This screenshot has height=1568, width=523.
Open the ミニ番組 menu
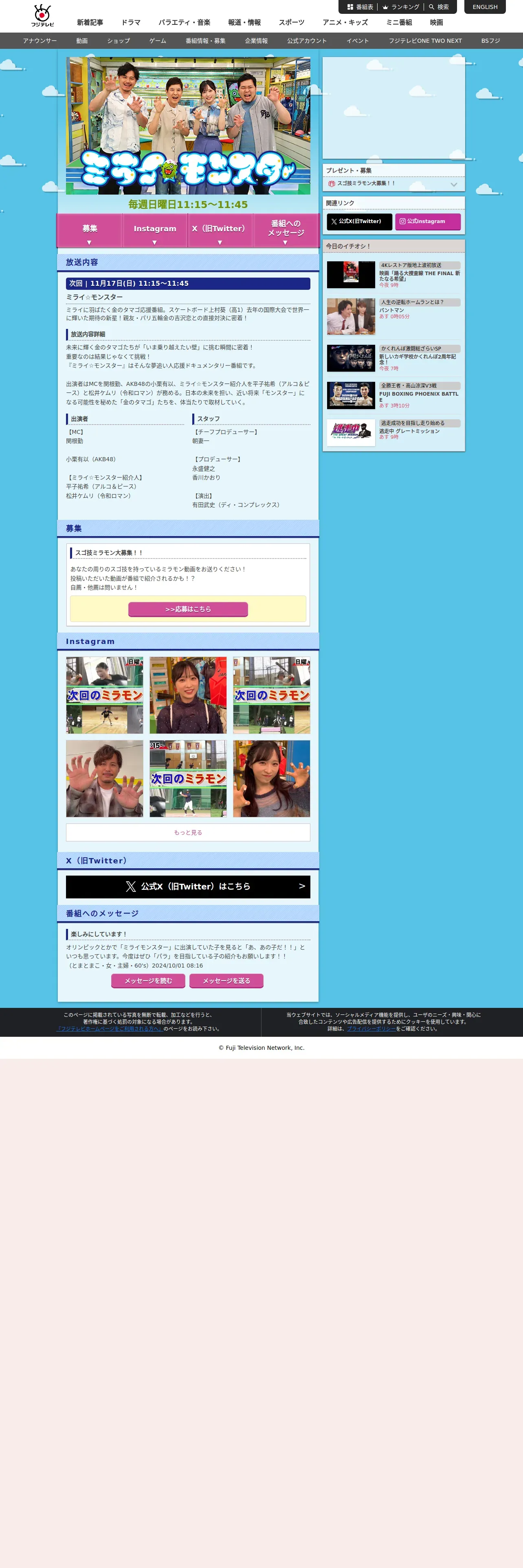point(399,22)
